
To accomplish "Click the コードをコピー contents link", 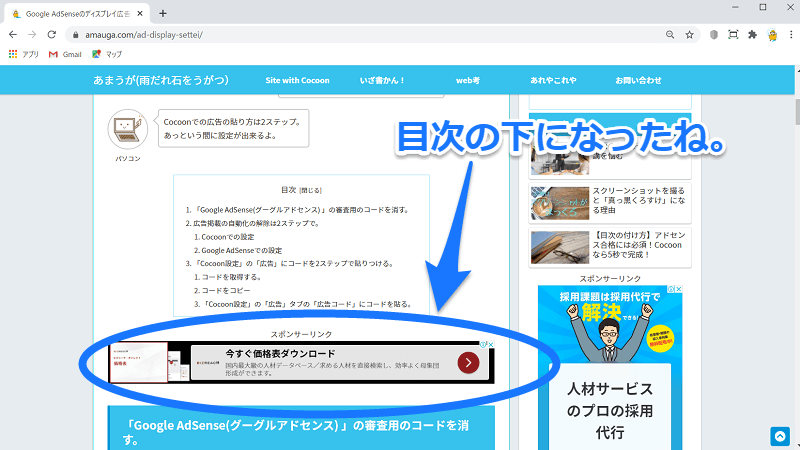I will point(227,290).
